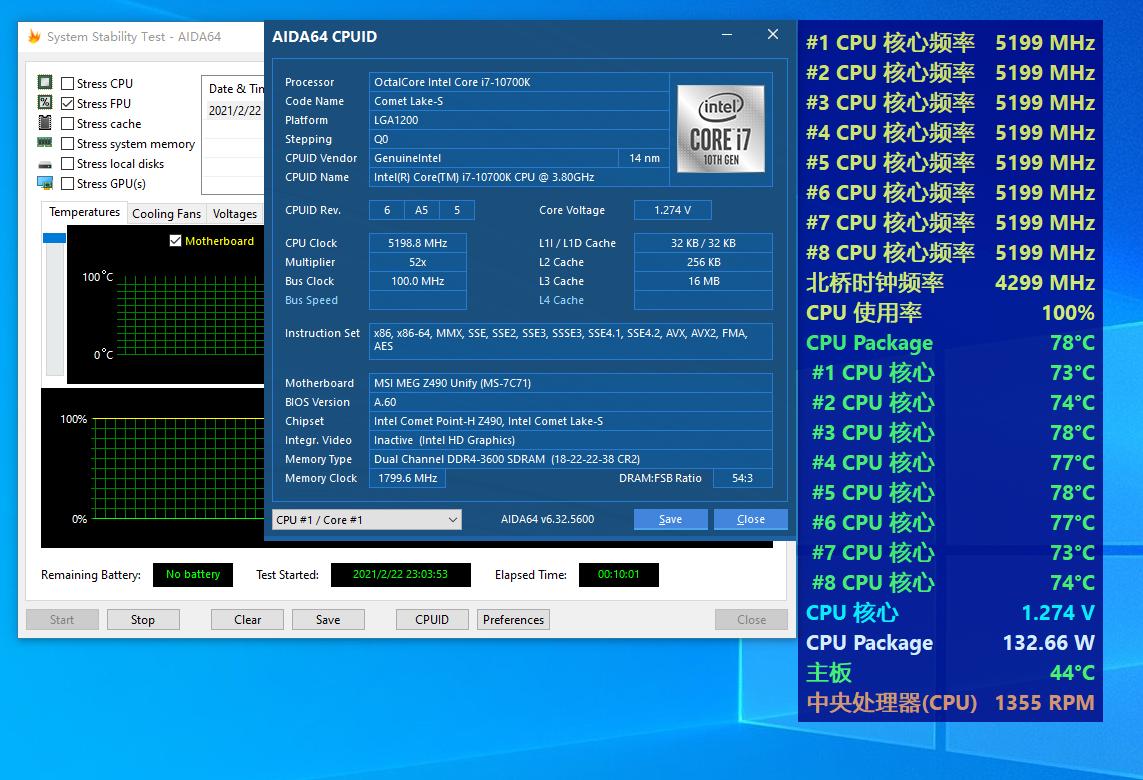The width and height of the screenshot is (1143, 780).
Task: Open CPUID from the Stability Test buttons
Action: pyautogui.click(x=432, y=620)
